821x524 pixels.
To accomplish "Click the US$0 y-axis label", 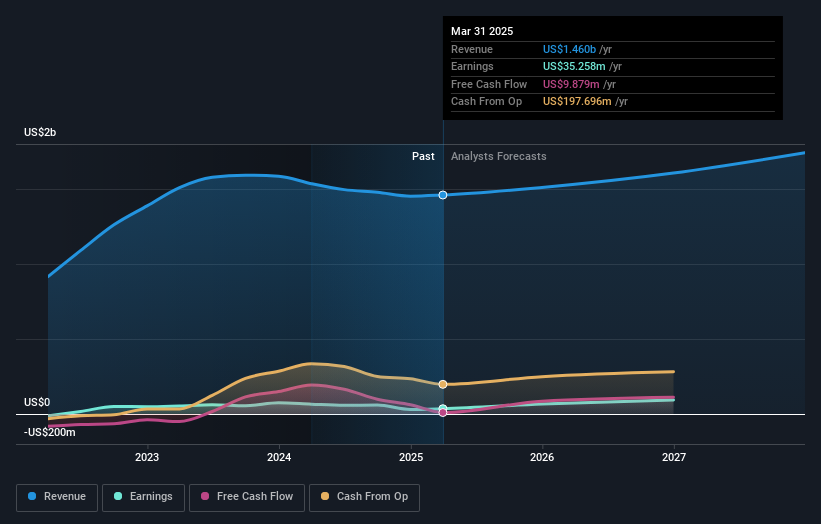I will click(x=37, y=403).
